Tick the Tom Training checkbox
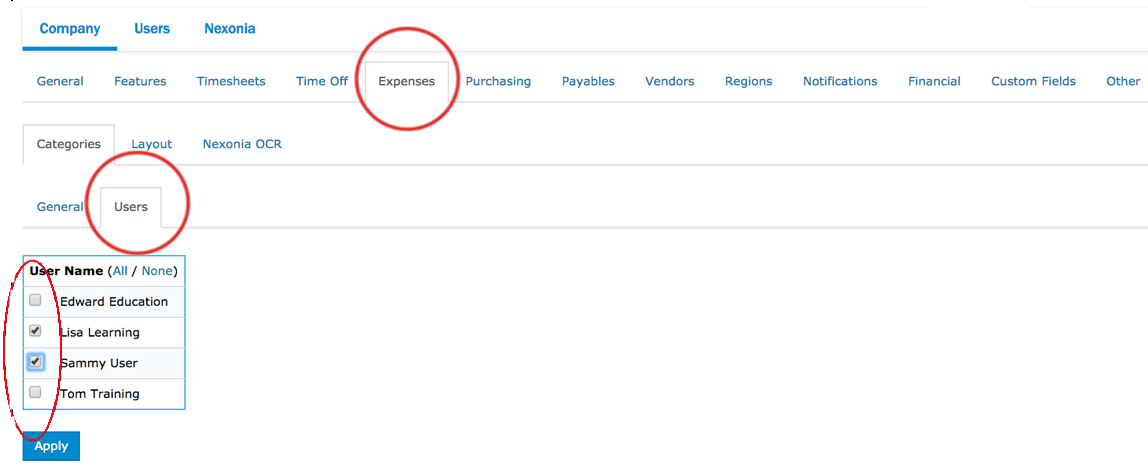 tap(36, 393)
